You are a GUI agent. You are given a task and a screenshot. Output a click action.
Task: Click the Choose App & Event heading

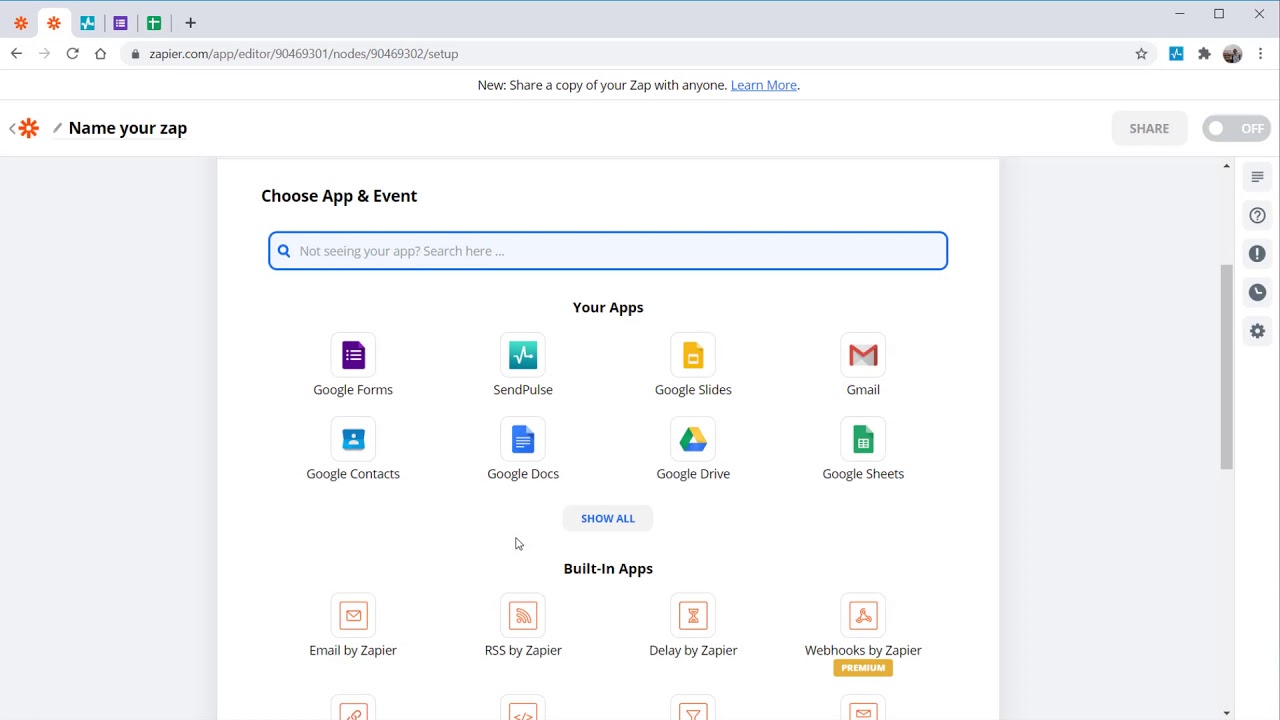click(x=339, y=196)
